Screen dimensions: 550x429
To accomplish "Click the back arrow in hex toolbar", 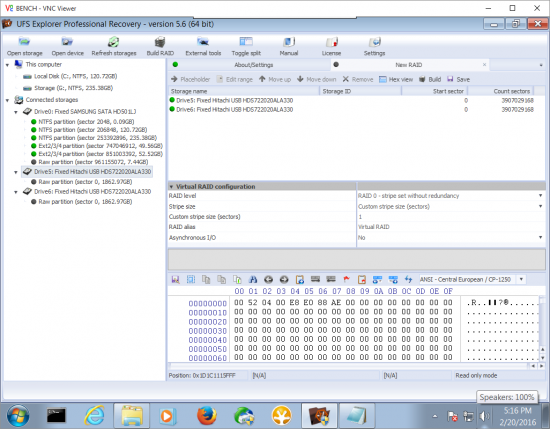I will point(268,280).
